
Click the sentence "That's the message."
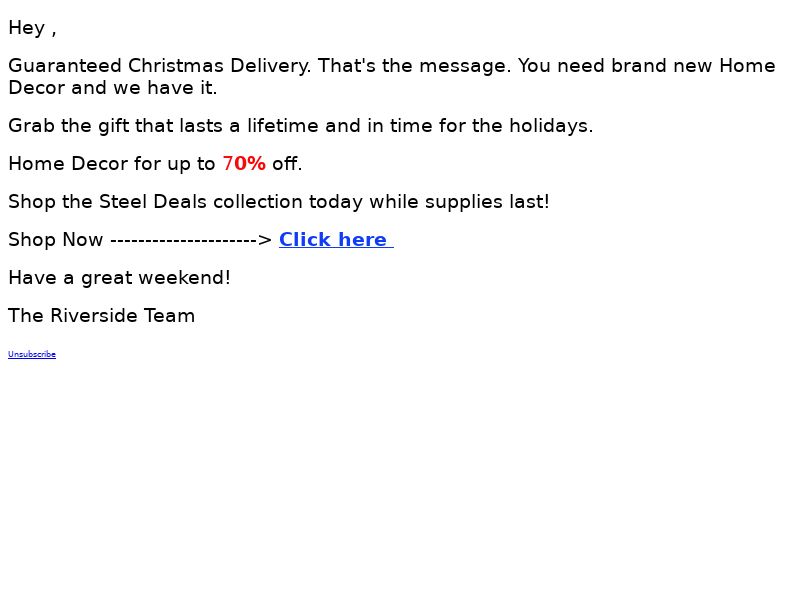coord(414,66)
